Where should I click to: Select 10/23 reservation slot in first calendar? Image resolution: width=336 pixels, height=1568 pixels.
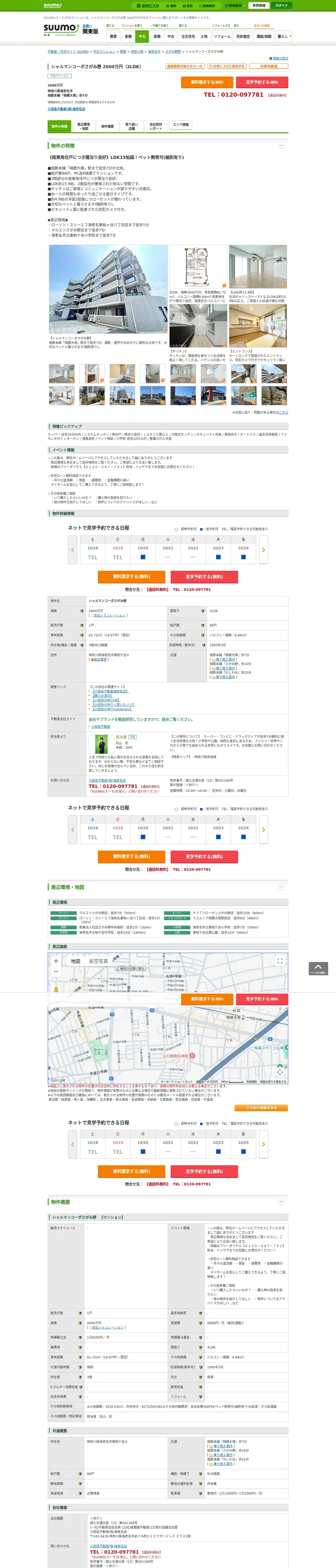[x=218, y=557]
